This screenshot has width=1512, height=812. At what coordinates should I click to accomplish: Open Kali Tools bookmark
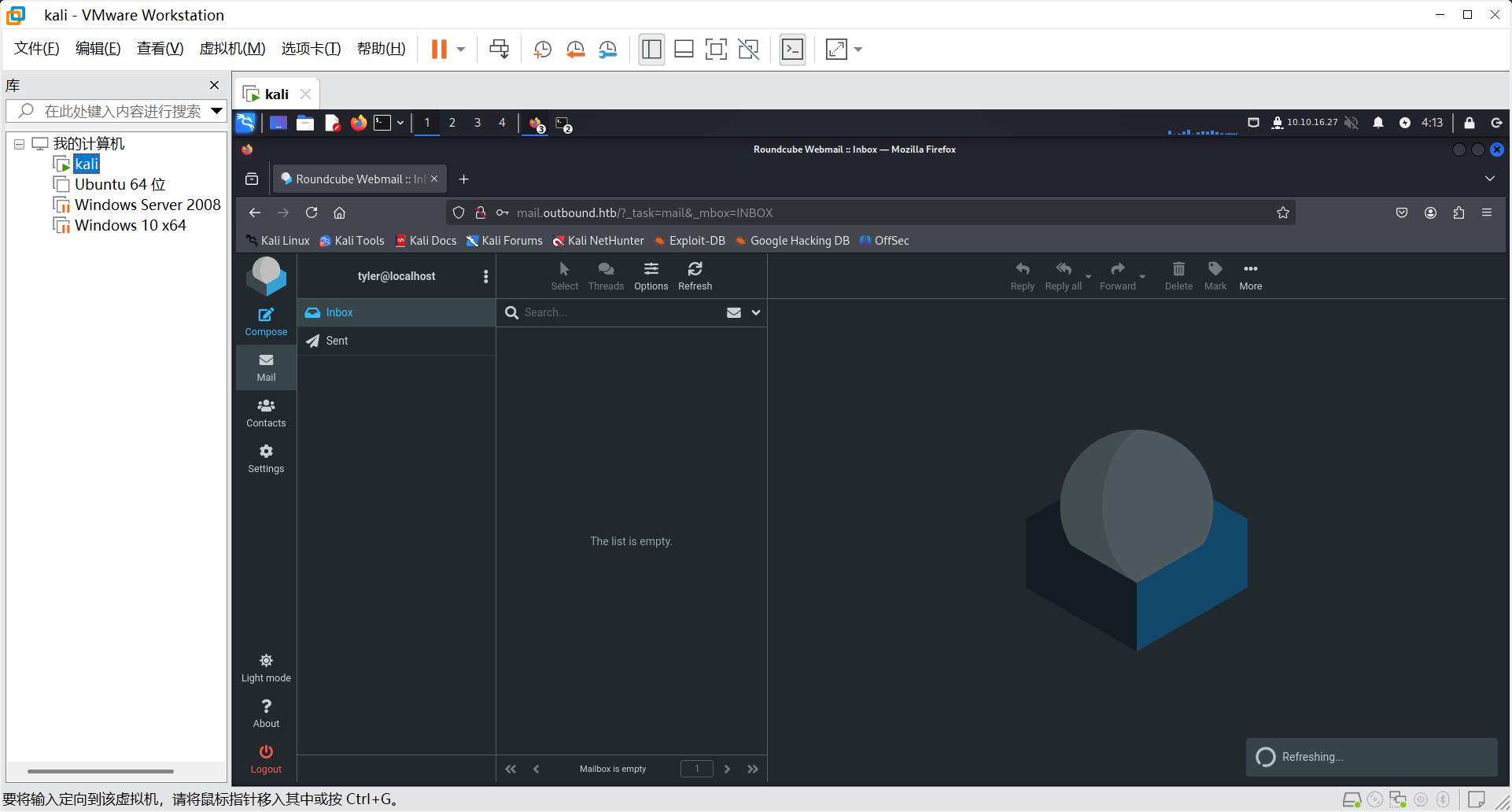(x=352, y=241)
